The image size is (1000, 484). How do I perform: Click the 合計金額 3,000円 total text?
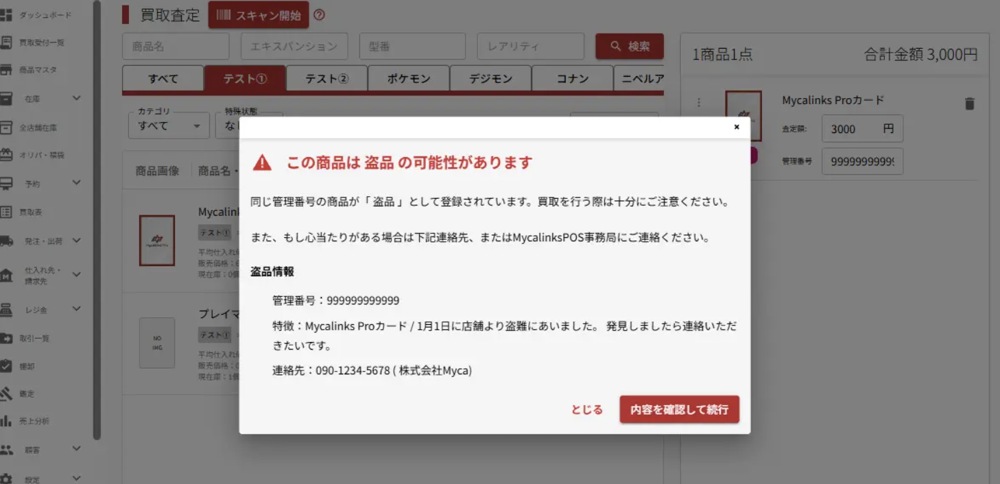coord(920,55)
